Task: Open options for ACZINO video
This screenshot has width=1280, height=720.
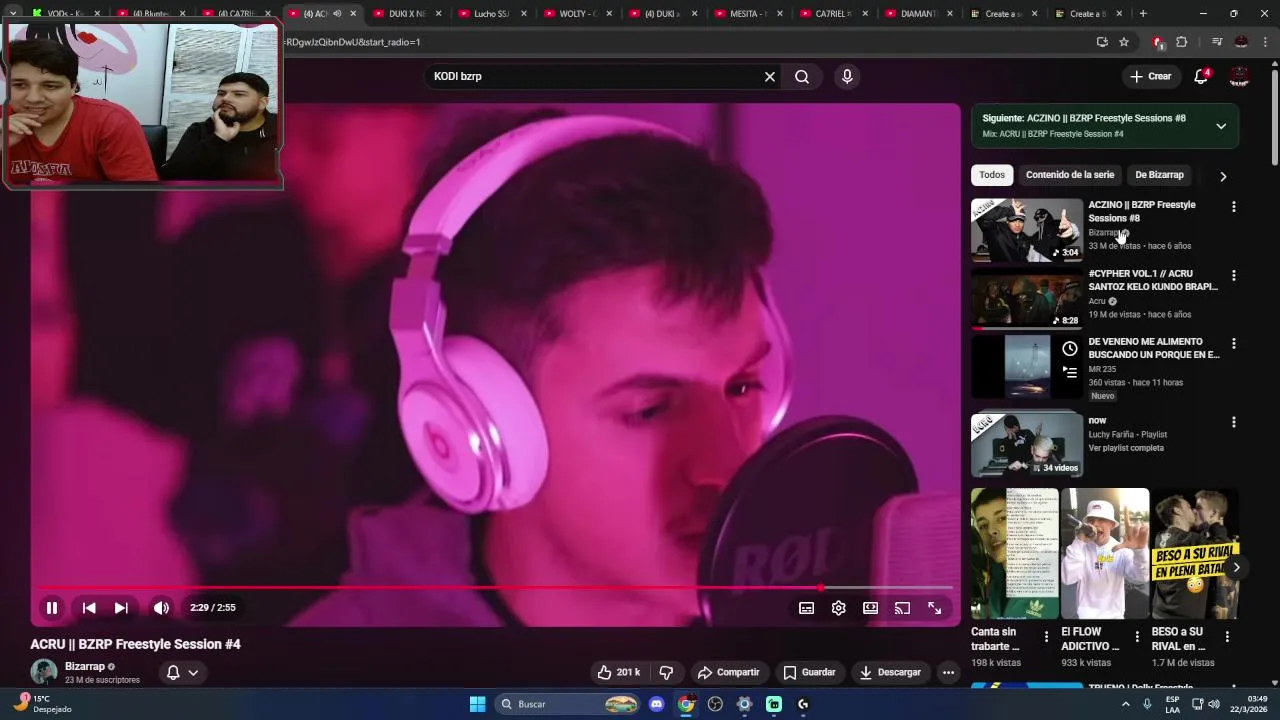Action: point(1233,207)
